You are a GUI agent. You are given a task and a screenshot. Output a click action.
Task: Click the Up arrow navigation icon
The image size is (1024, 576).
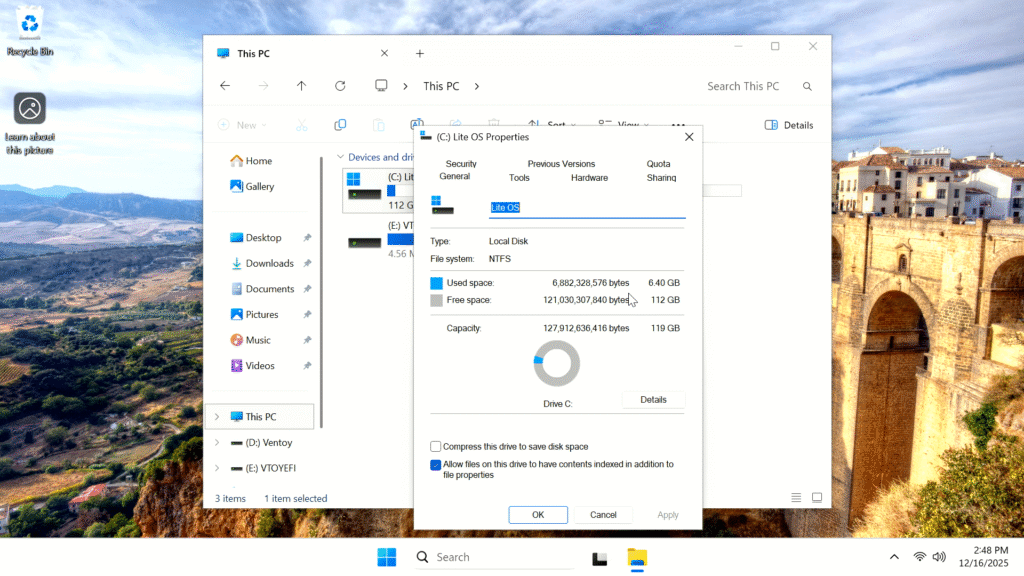[x=301, y=86]
